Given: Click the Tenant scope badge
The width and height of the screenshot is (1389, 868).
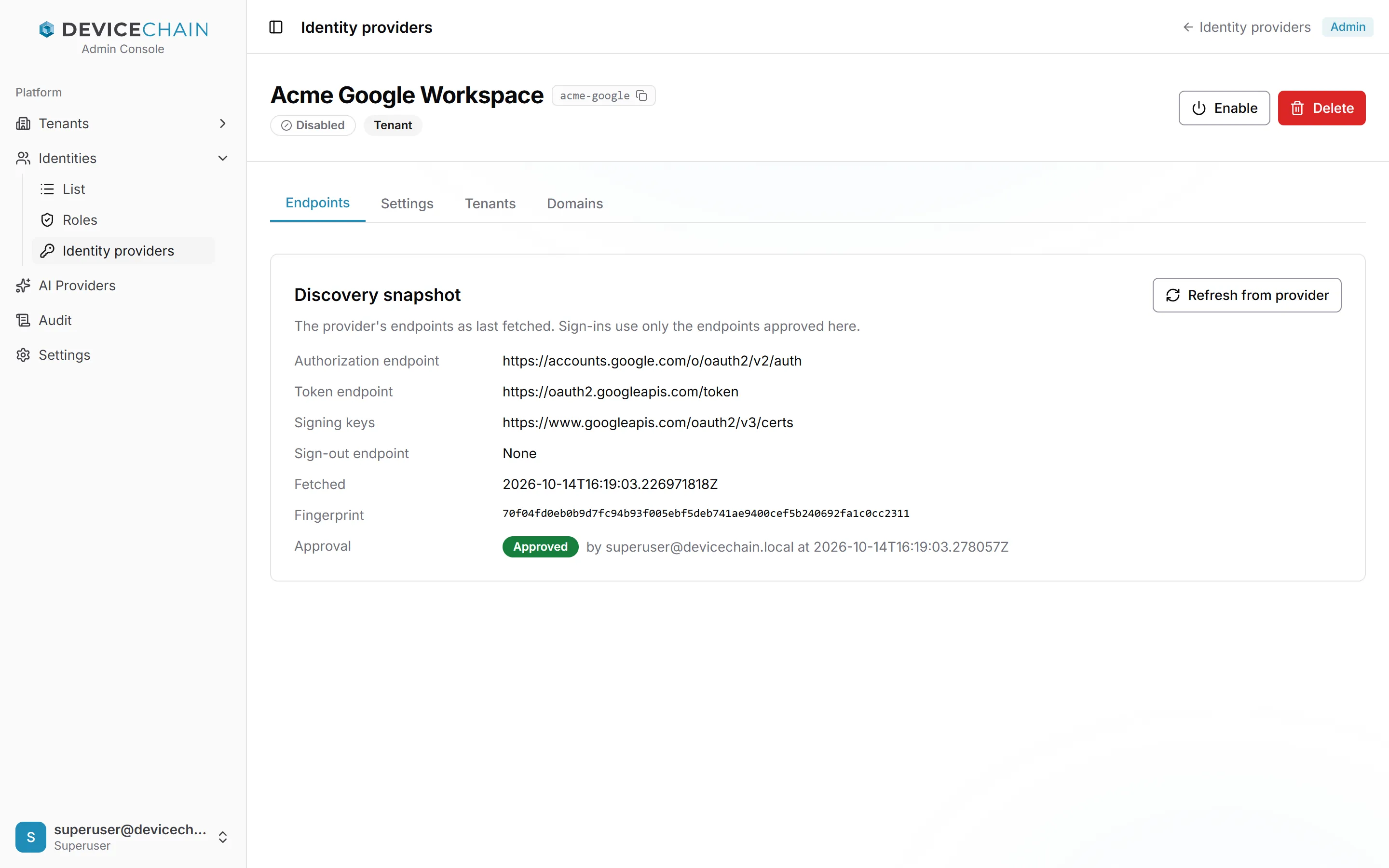Looking at the screenshot, I should (393, 125).
